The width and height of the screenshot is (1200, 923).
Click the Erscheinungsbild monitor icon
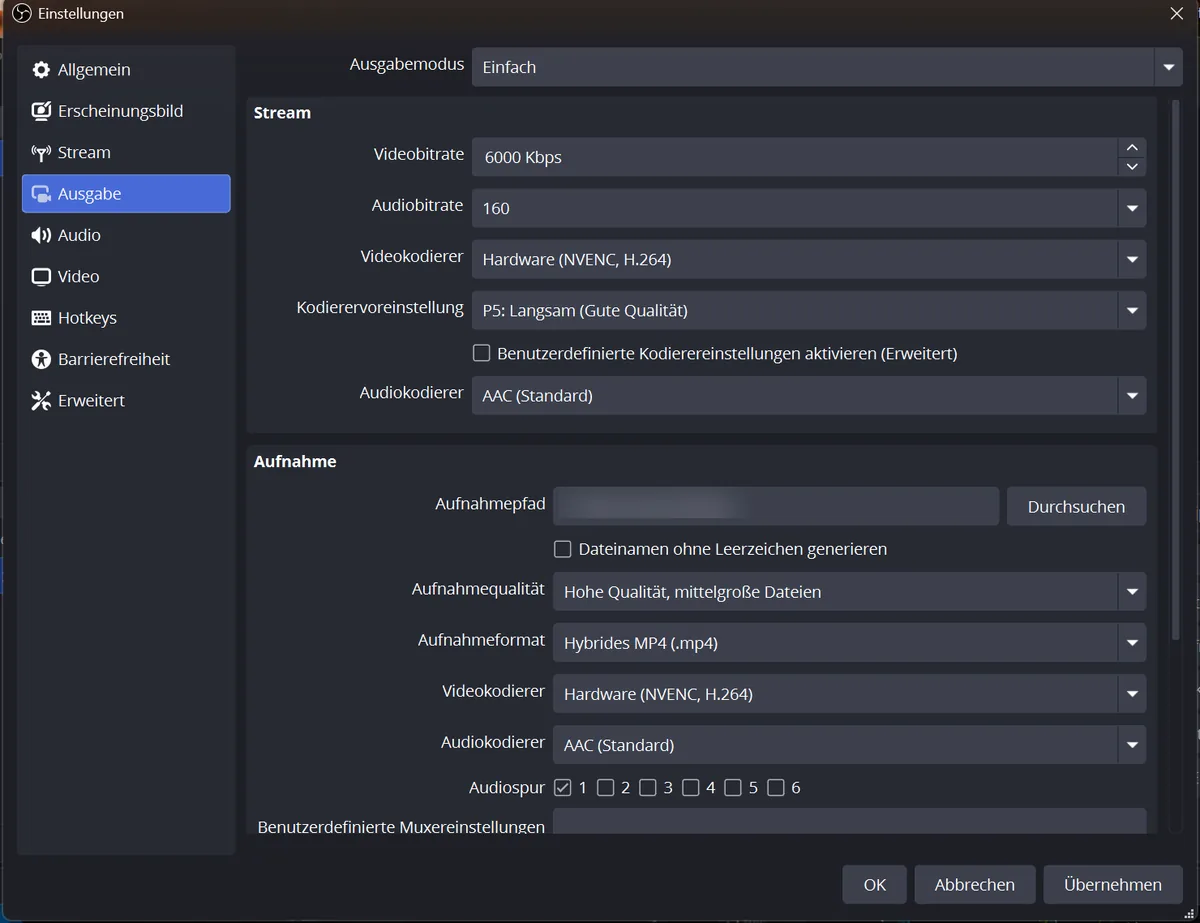(41, 111)
